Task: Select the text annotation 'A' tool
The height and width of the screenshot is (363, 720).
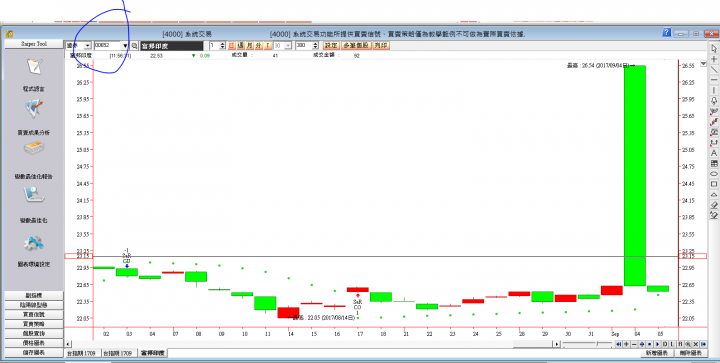Action: click(714, 153)
